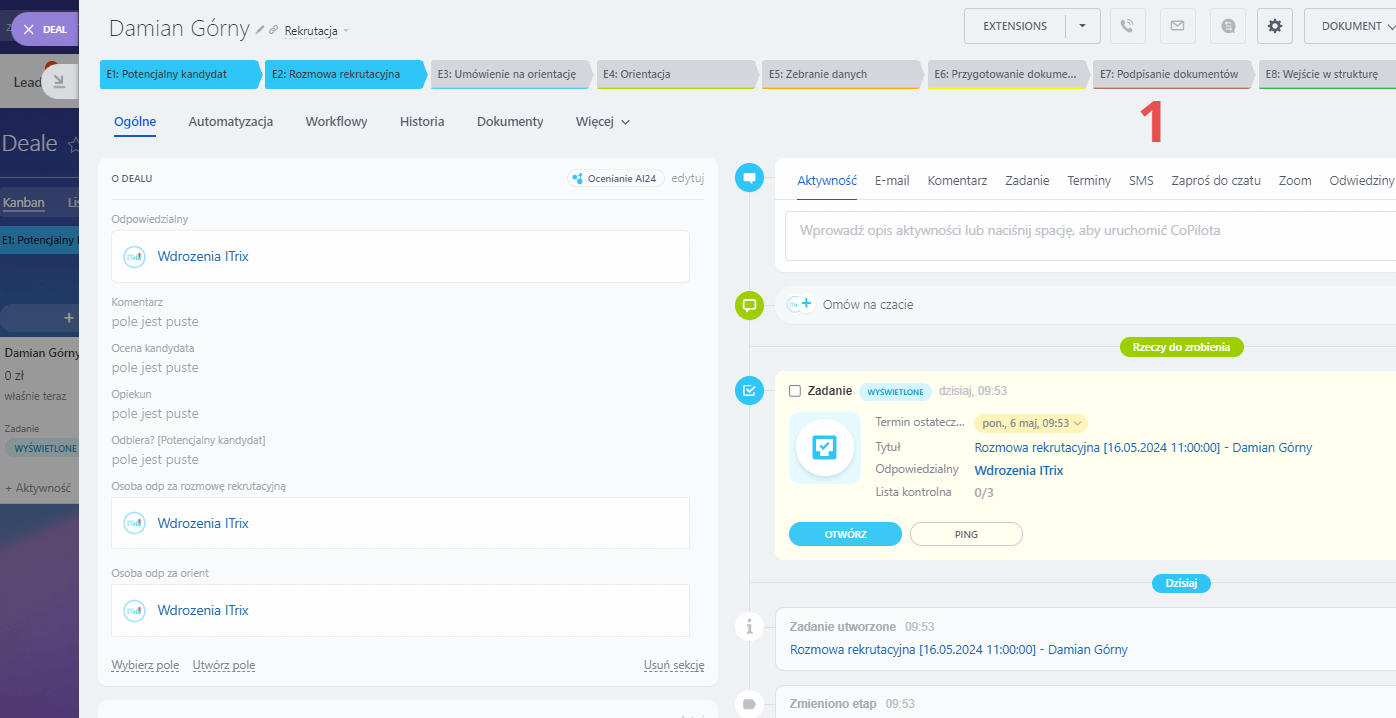Click the green chat timeline icon
This screenshot has width=1396, height=718.
click(x=749, y=305)
